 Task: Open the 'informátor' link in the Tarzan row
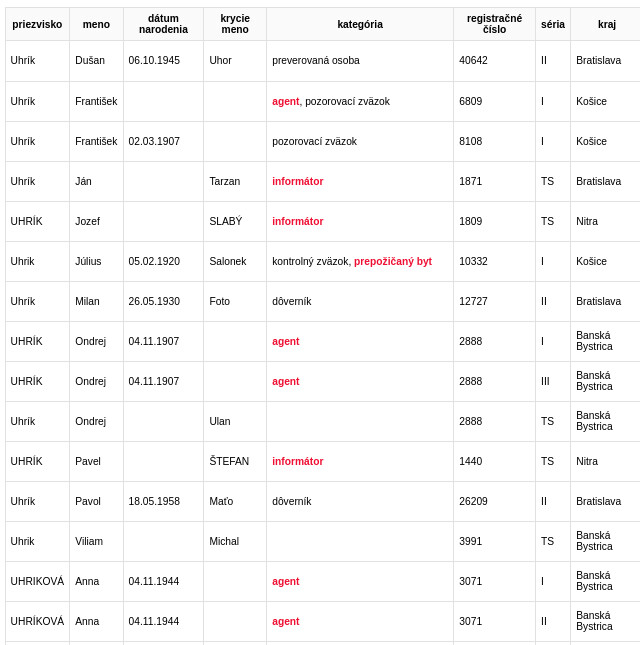pyautogui.click(x=297, y=181)
